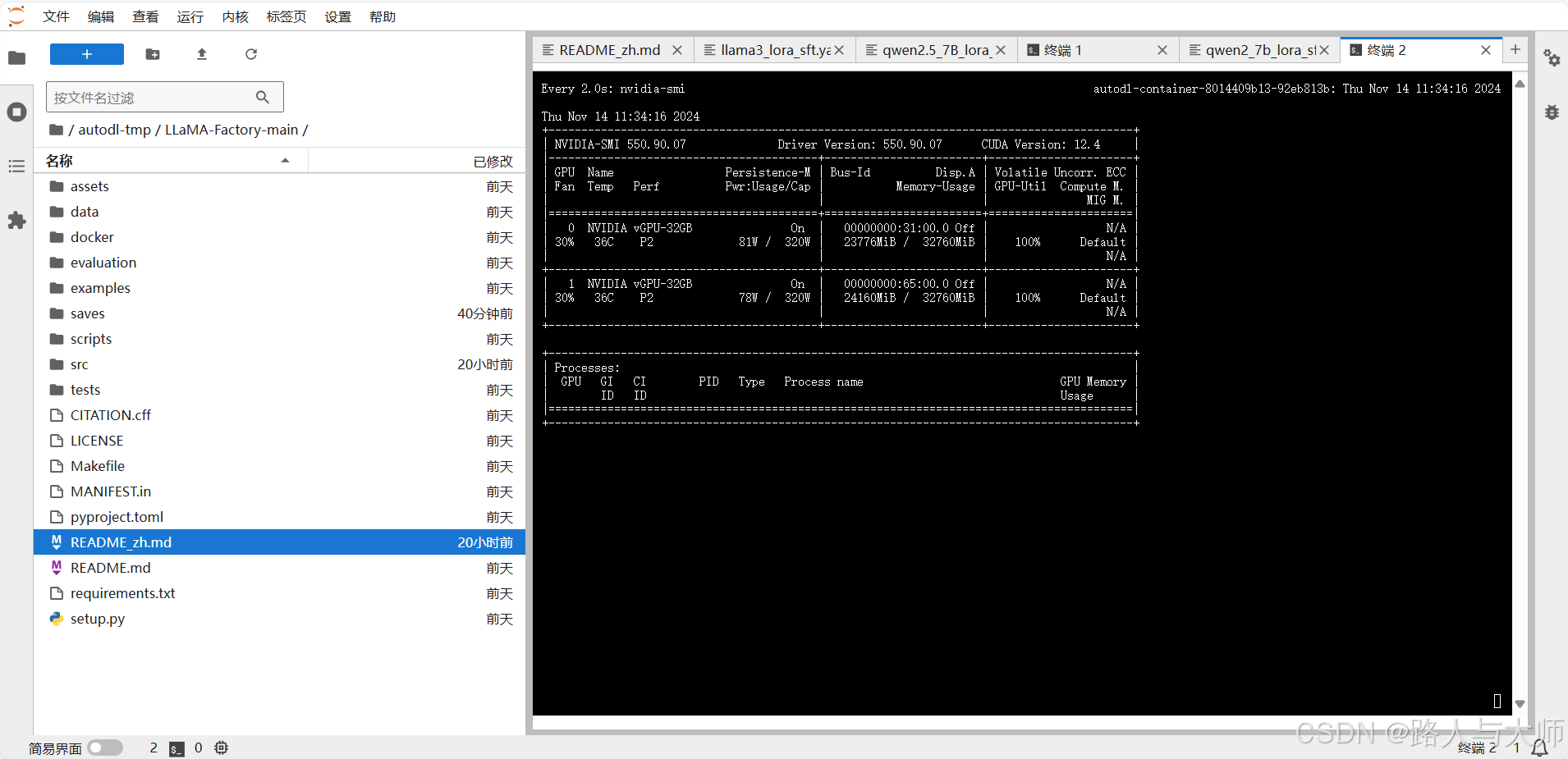Image resolution: width=1568 pixels, height=759 pixels.
Task: Click the filter files by name field
Action: [165, 97]
